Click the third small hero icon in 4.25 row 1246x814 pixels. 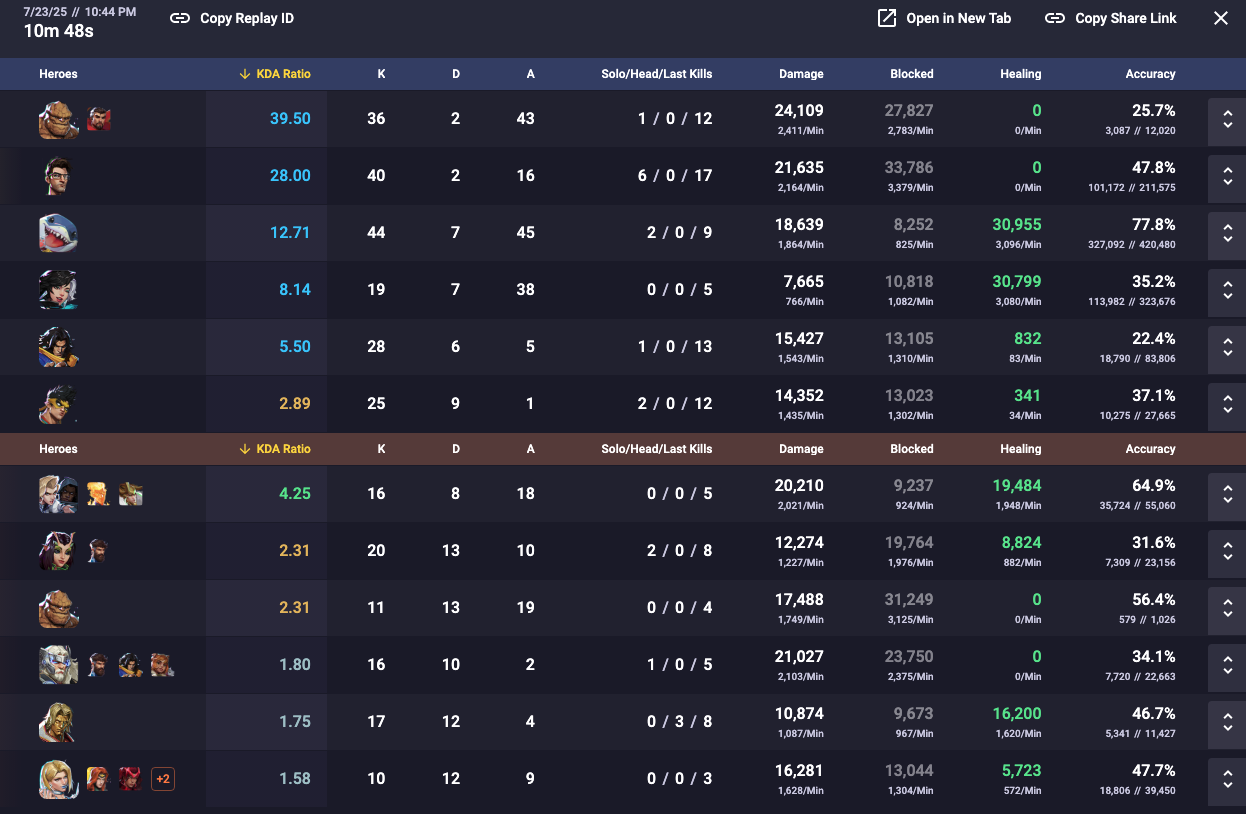point(131,494)
